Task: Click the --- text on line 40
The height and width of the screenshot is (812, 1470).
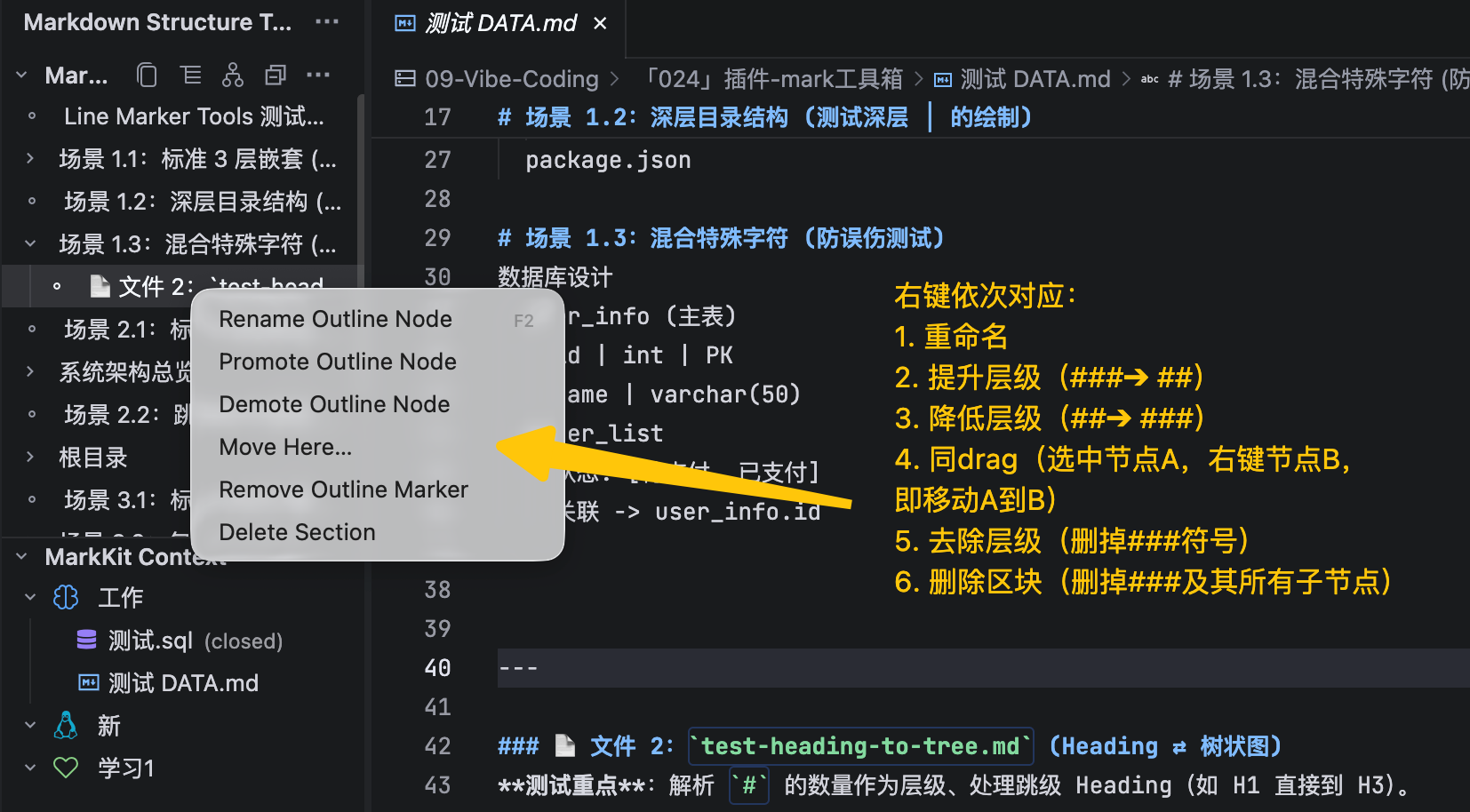Action: pos(517,668)
